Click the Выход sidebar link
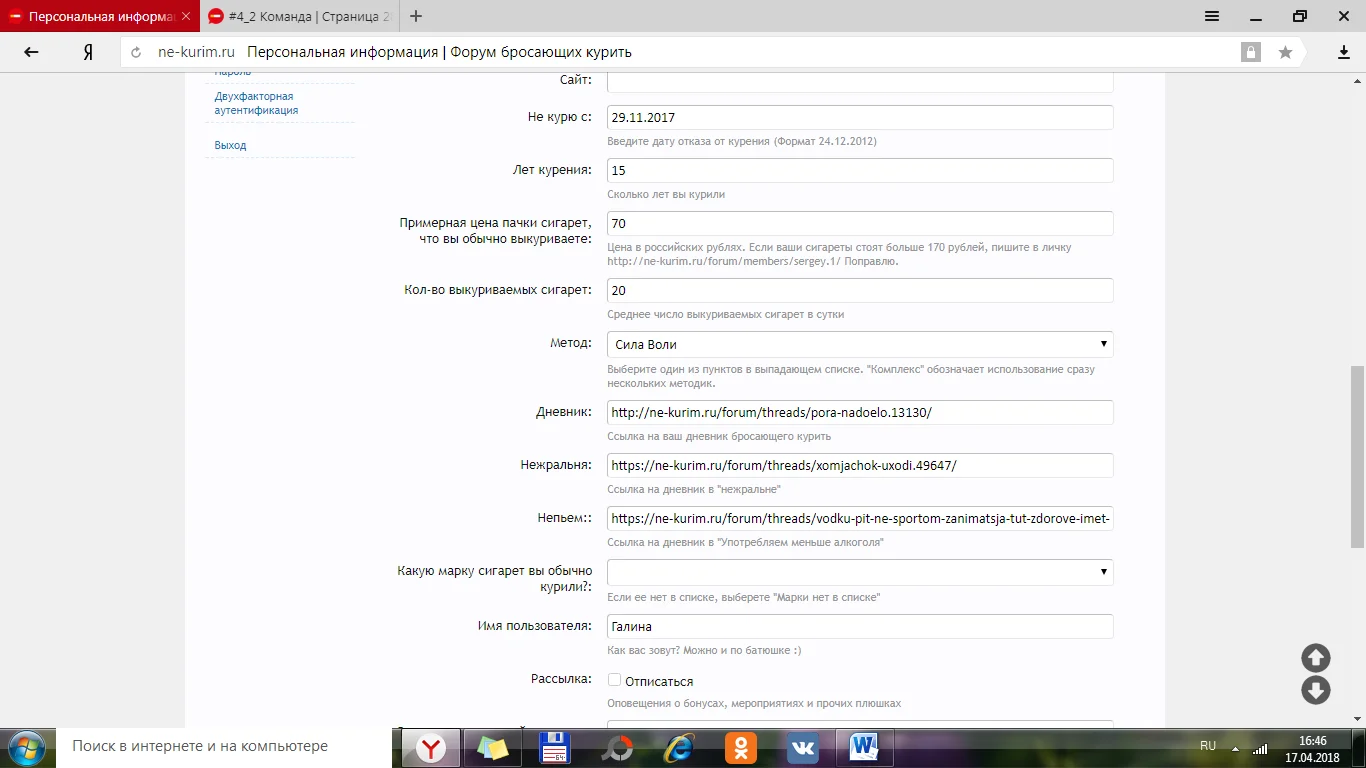Image resolution: width=1366 pixels, height=768 pixels. [230, 145]
